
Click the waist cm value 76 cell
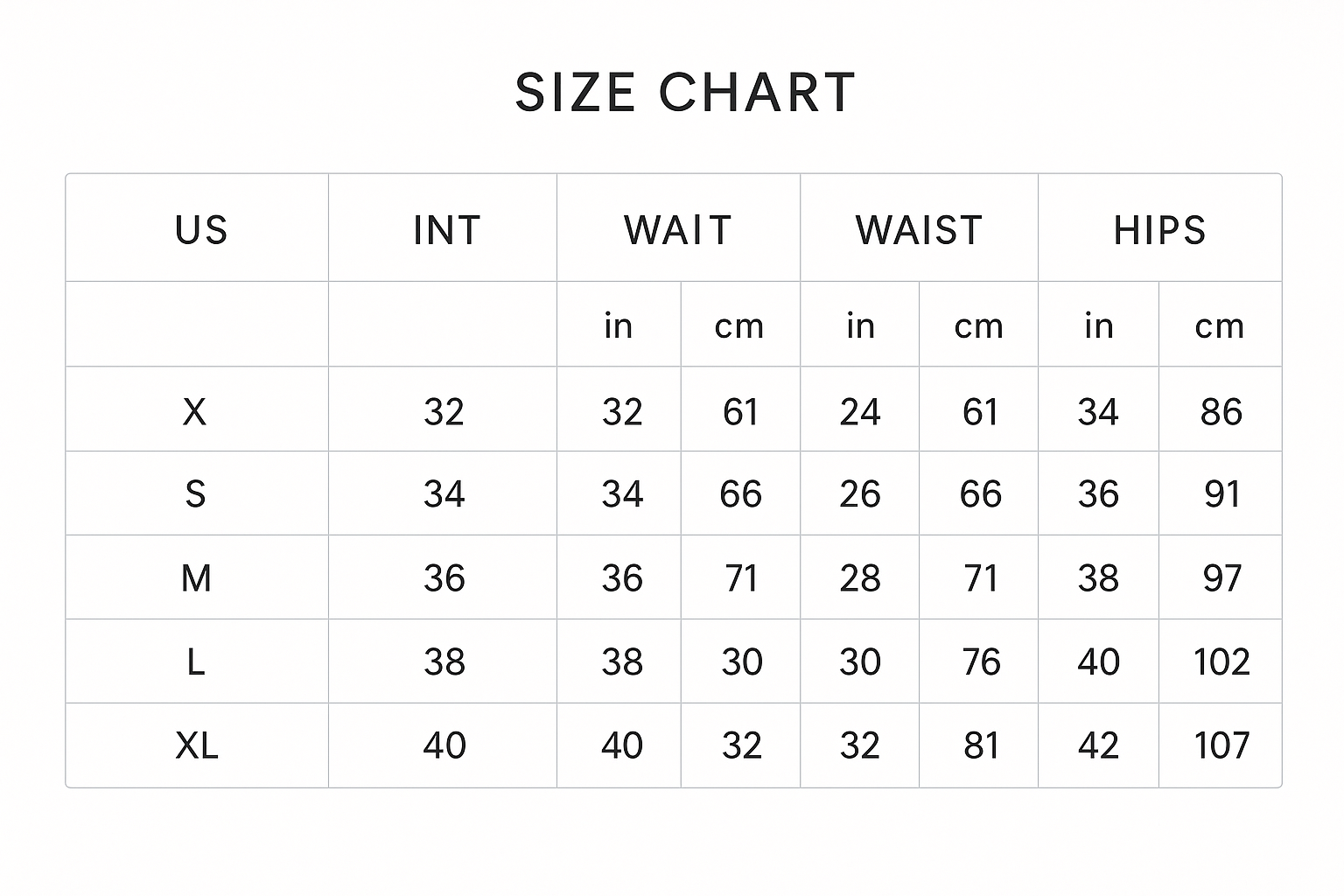pos(980,662)
